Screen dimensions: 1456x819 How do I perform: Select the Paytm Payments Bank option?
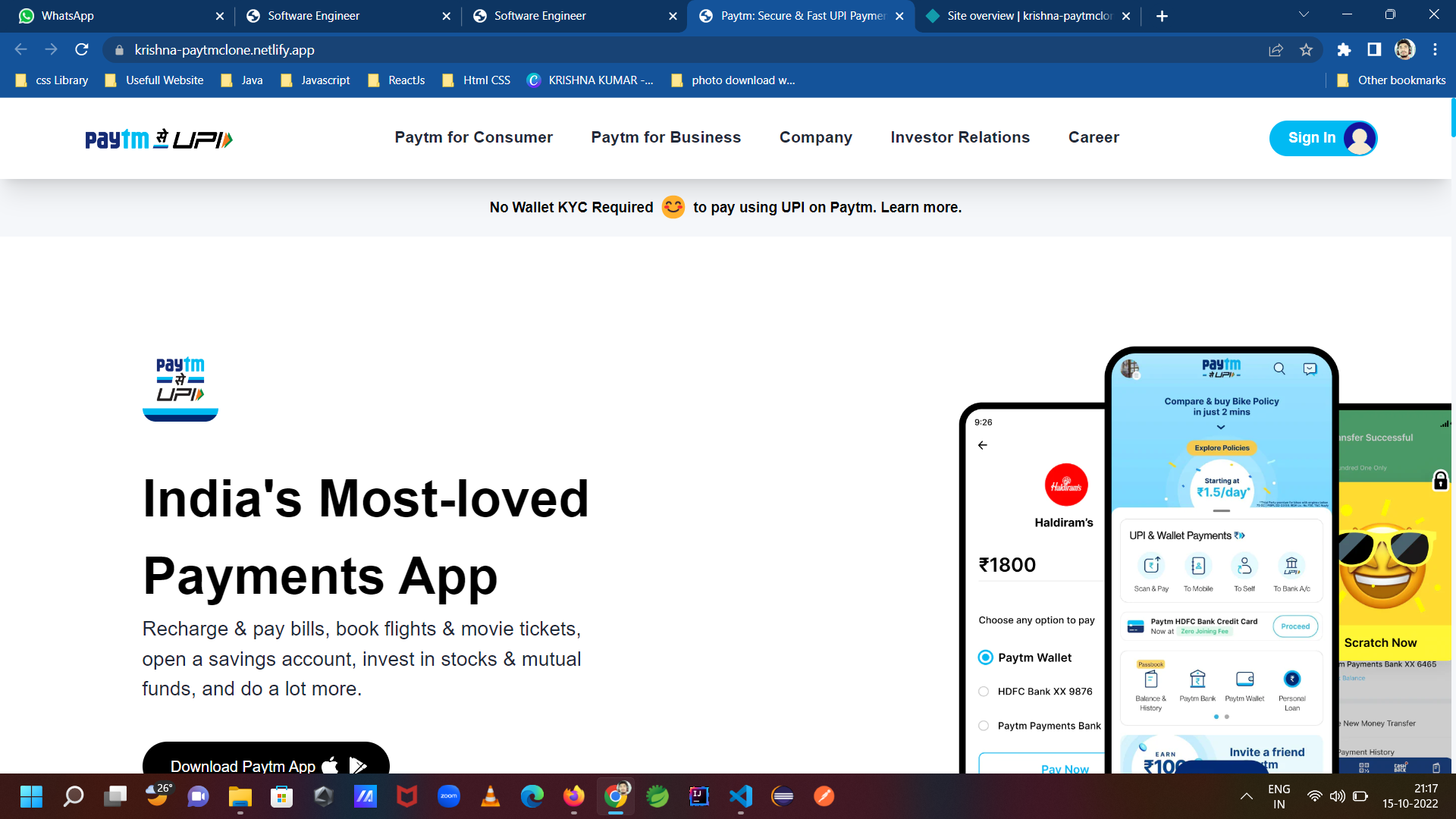(x=984, y=726)
